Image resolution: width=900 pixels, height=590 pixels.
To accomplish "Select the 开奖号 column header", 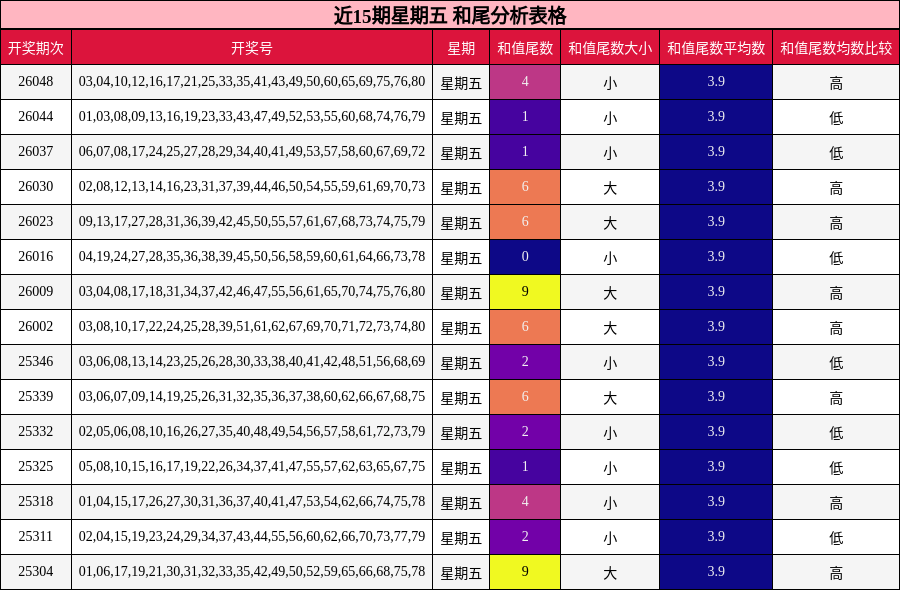I will [x=250, y=45].
